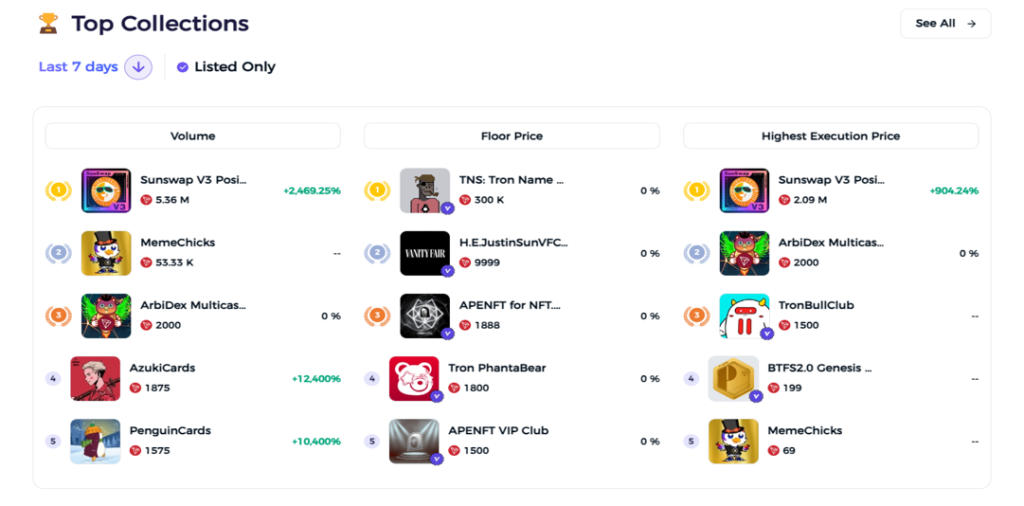Click the trophy icon beside Top Collections
This screenshot has width=1024, height=506.
48,24
